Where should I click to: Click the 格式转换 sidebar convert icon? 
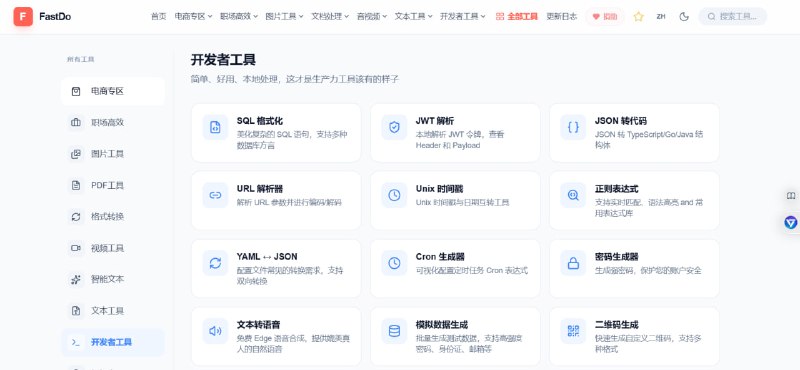pos(76,216)
